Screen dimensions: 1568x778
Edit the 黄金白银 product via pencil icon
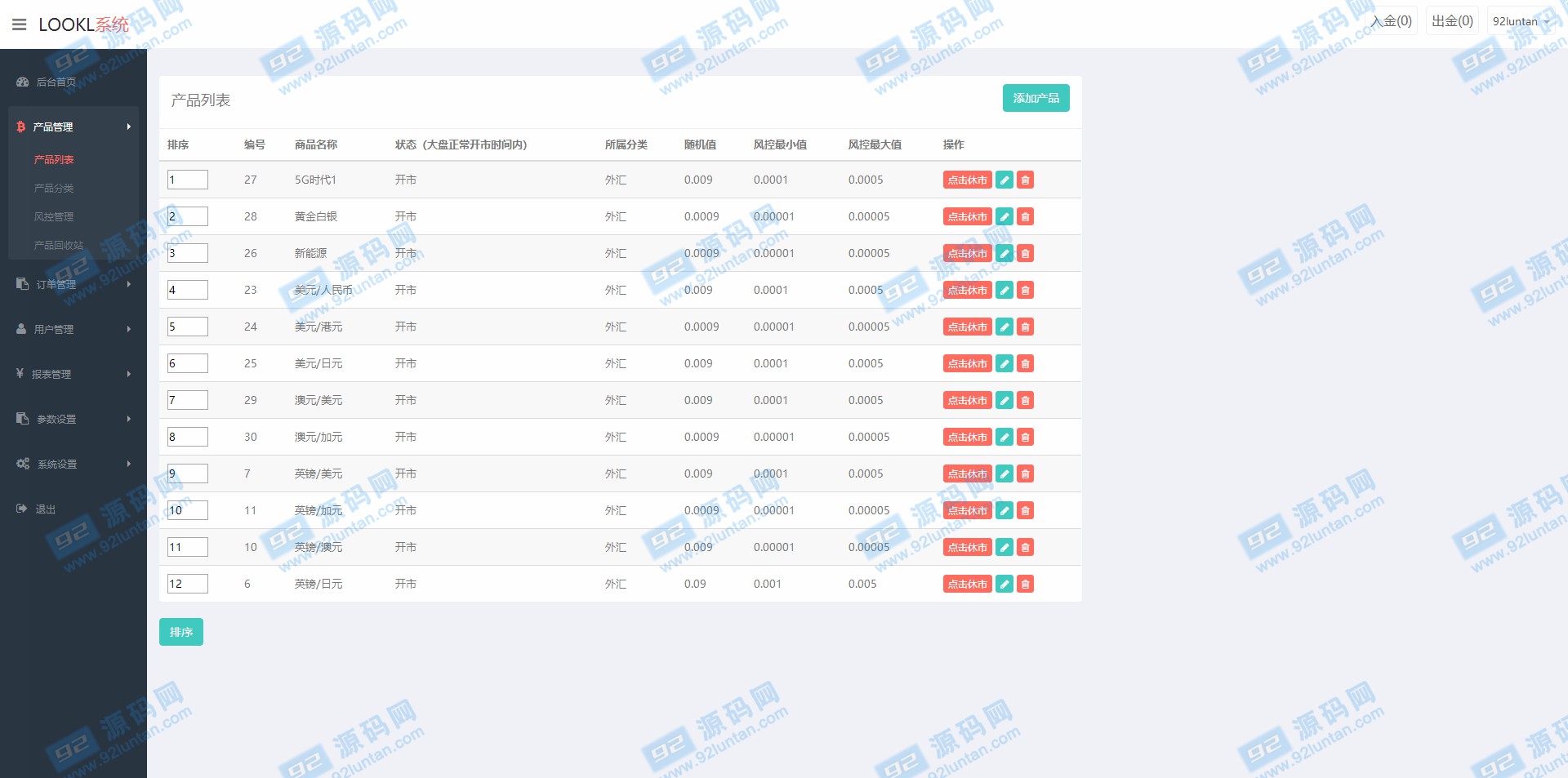(x=1004, y=216)
